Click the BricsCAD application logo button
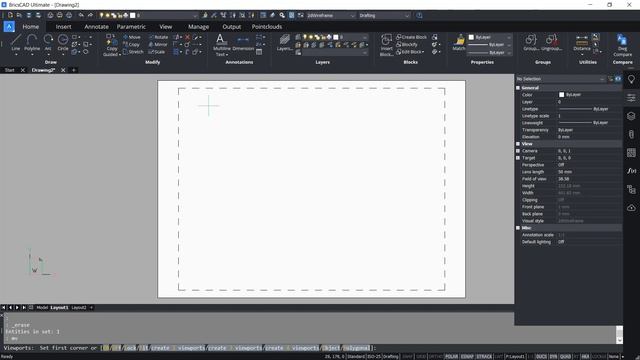The image size is (640, 360). (x=9, y=27)
